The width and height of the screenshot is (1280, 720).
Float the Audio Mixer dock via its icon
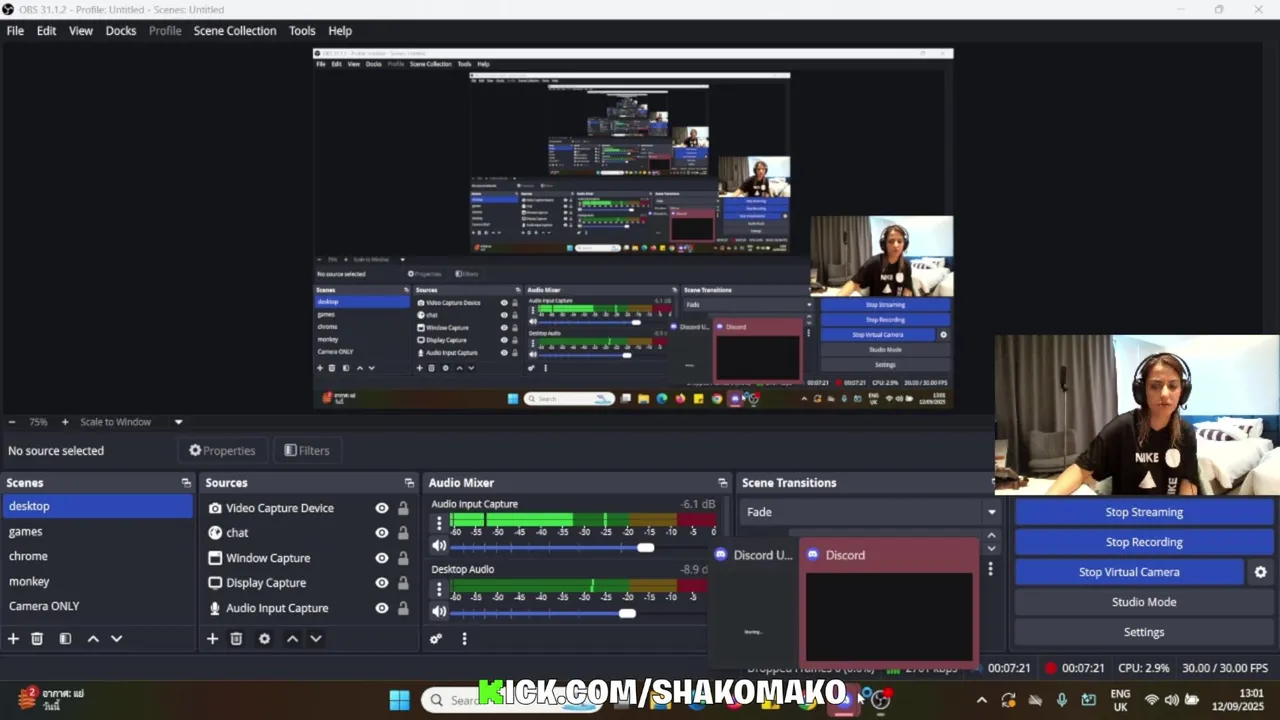pyautogui.click(x=722, y=483)
